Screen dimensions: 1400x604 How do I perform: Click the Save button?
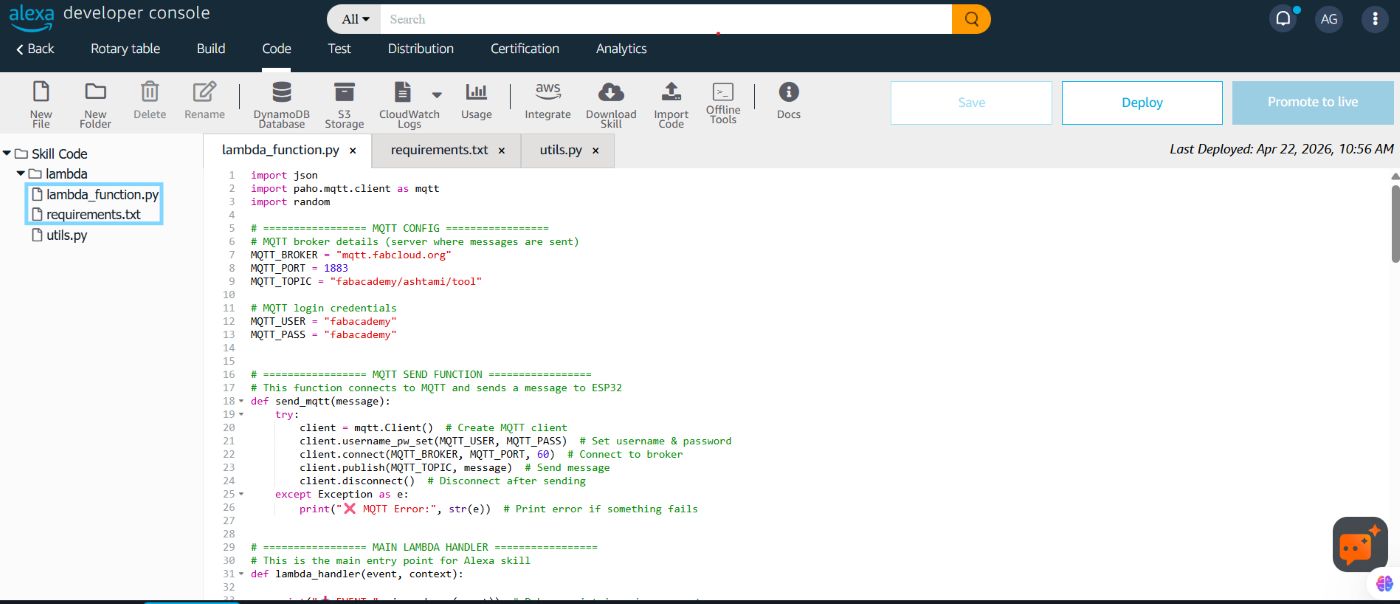click(x=971, y=102)
